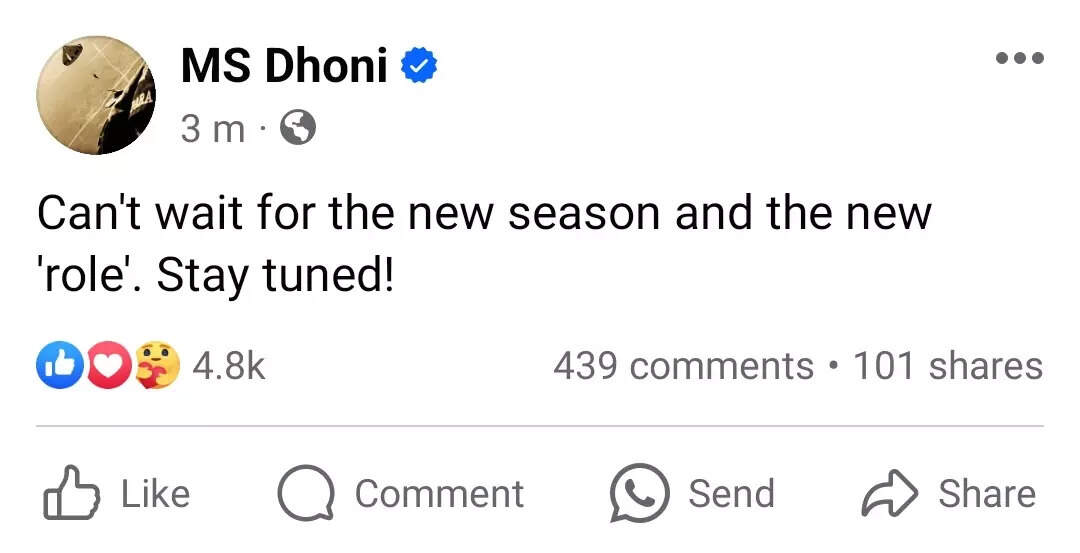View the 4.8k reactions list
The height and width of the screenshot is (553, 1080).
228,366
